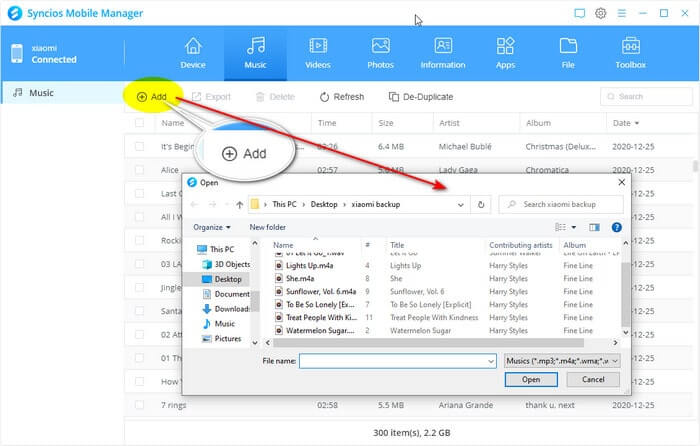Open the view options dropdown arrow

[x=574, y=227]
